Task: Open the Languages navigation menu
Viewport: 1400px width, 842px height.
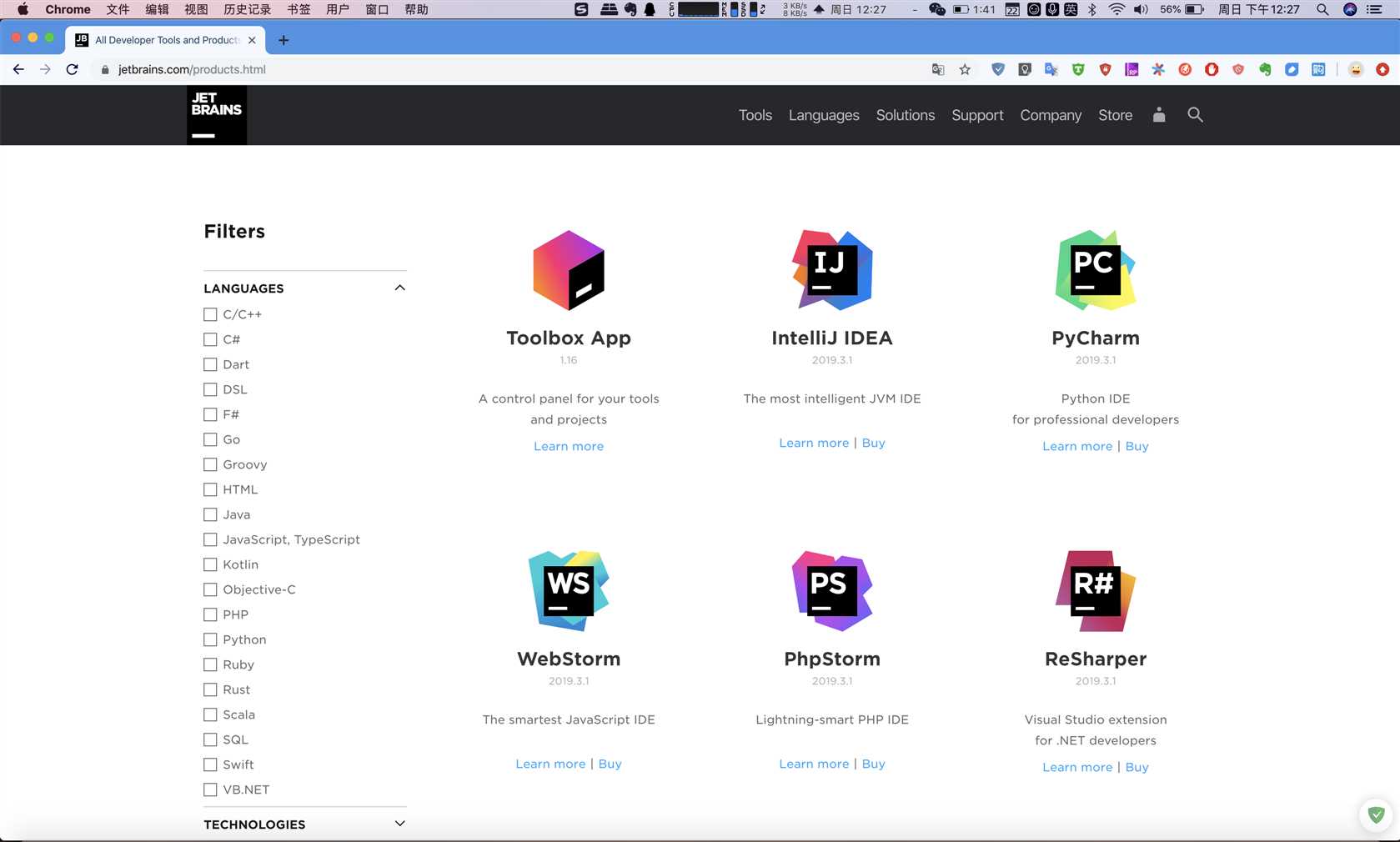Action: point(824,115)
